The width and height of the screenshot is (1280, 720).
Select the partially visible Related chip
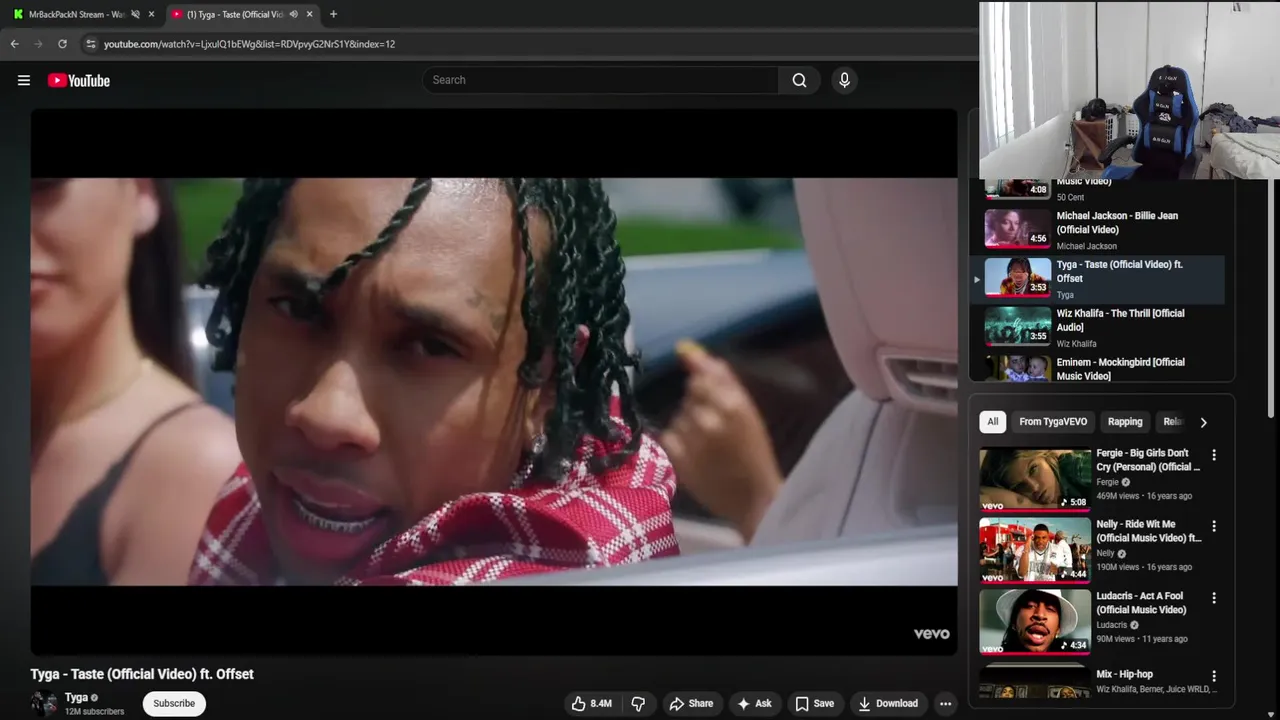(x=1171, y=422)
